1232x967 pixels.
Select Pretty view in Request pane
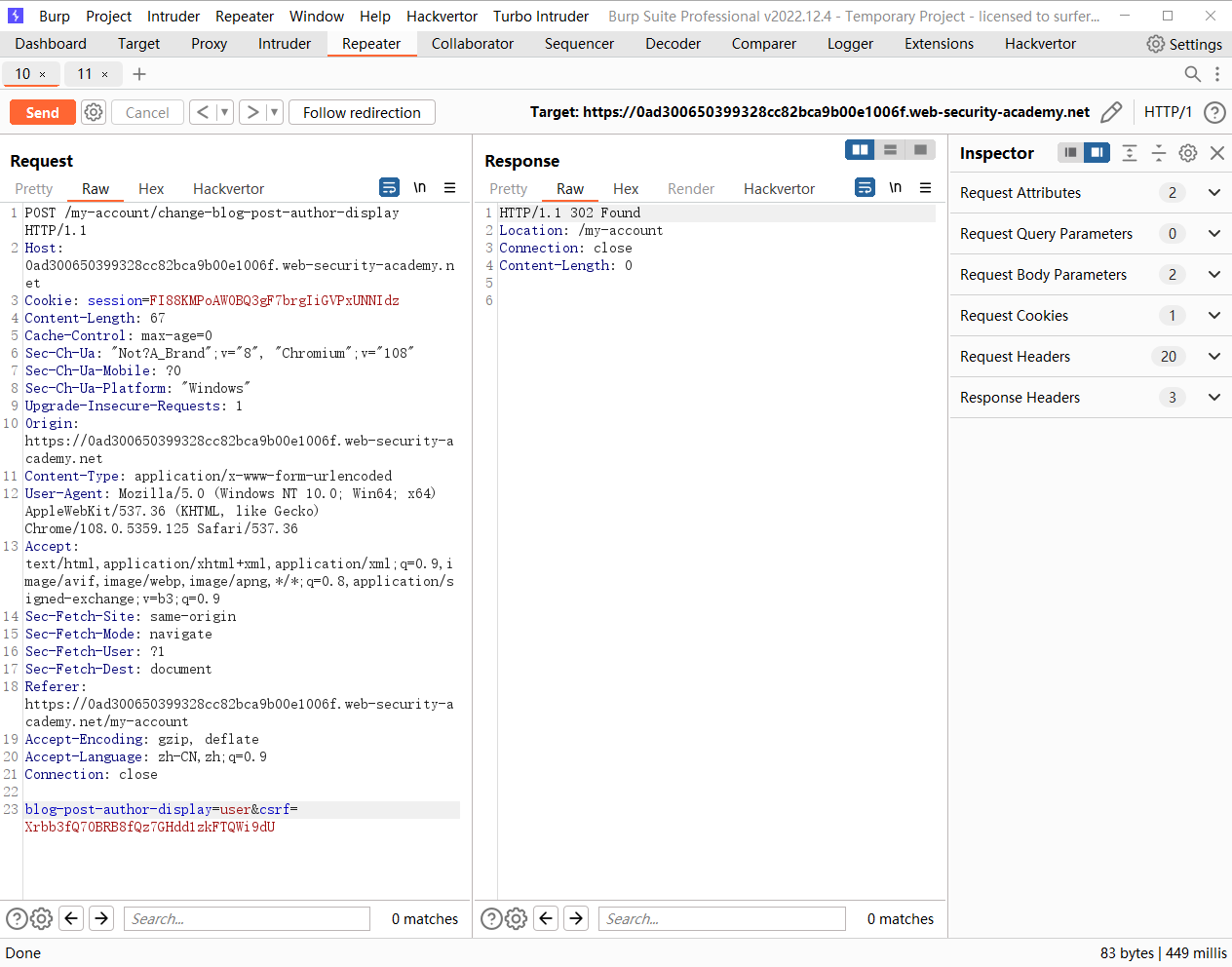point(34,189)
